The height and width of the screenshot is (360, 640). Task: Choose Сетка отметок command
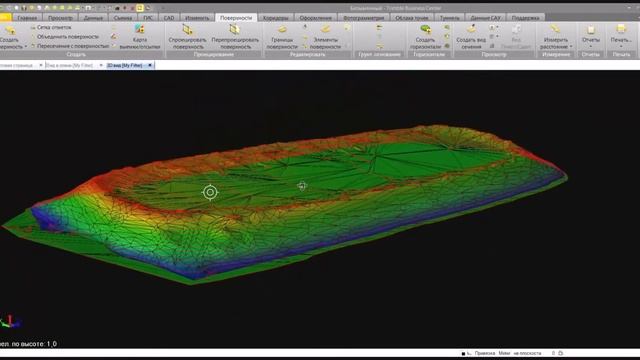51,27
